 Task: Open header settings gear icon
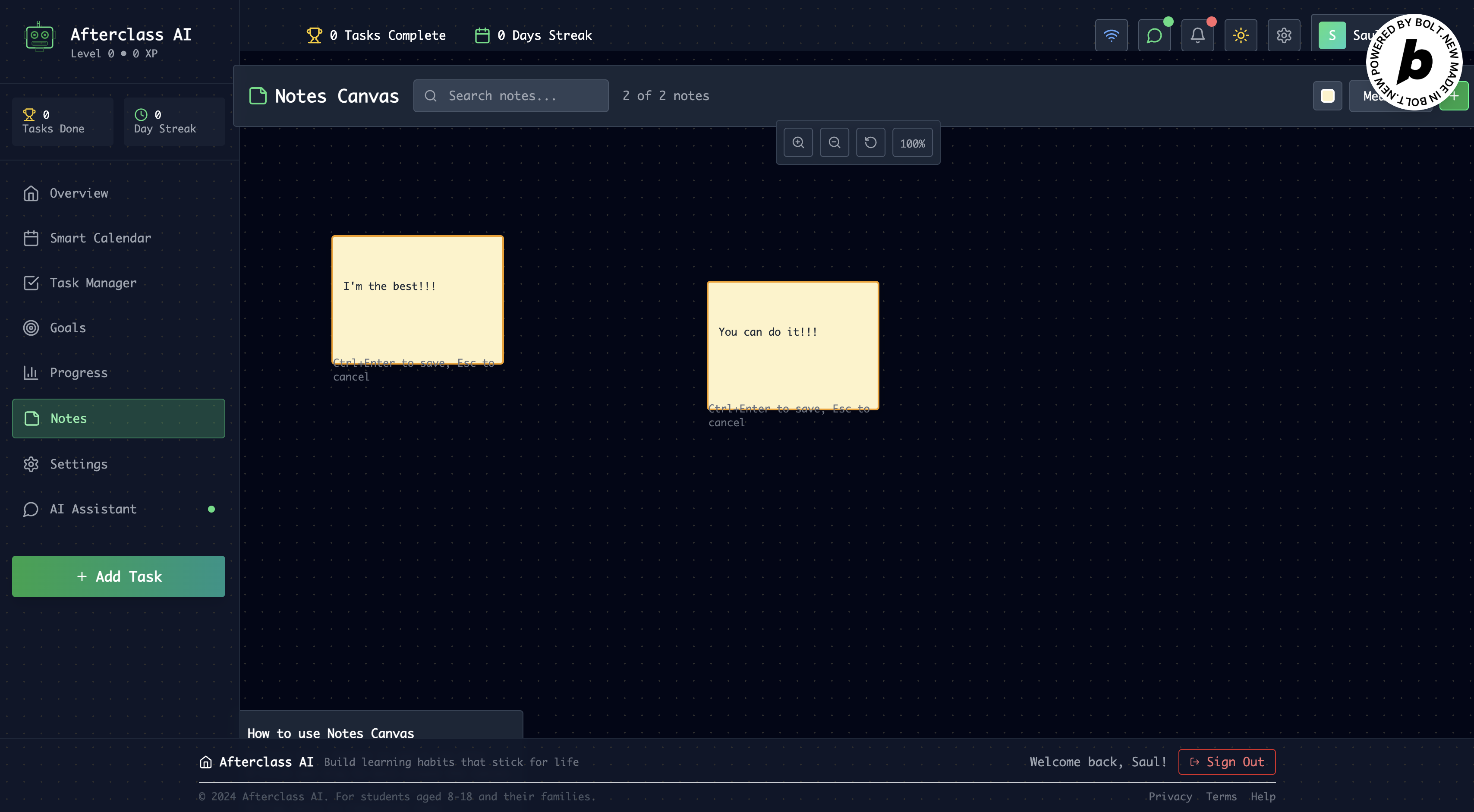click(x=1283, y=35)
